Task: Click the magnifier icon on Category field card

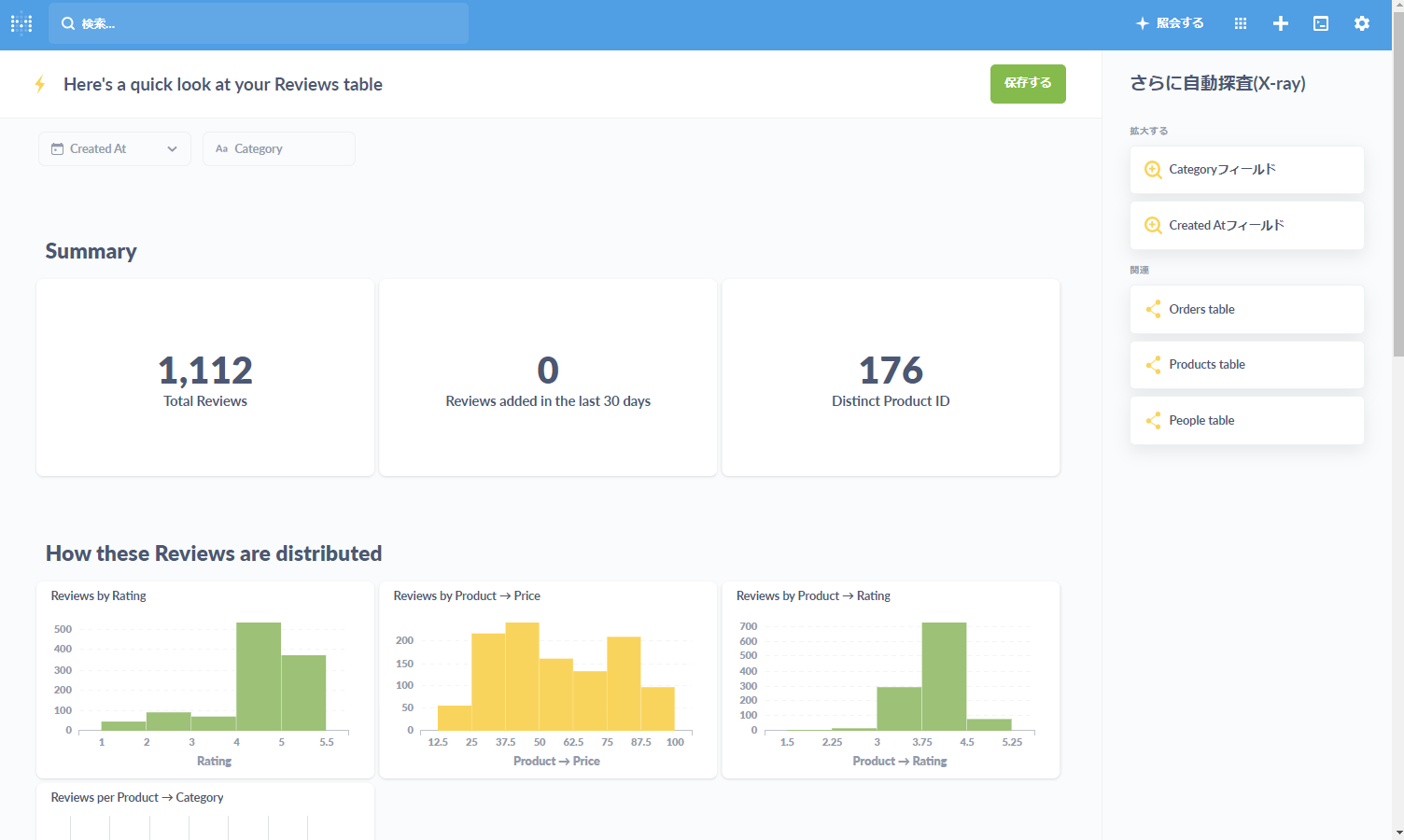Action: click(x=1153, y=170)
